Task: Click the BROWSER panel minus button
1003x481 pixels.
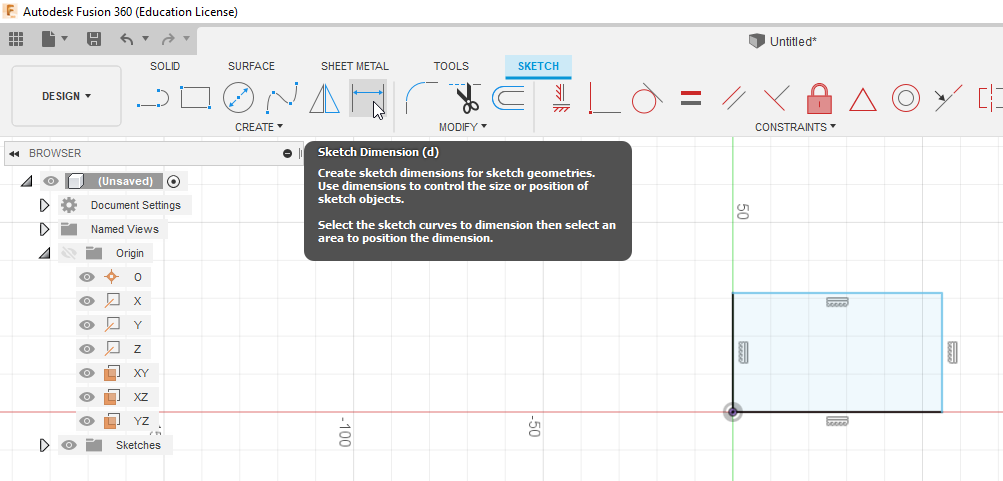Action: pos(287,154)
